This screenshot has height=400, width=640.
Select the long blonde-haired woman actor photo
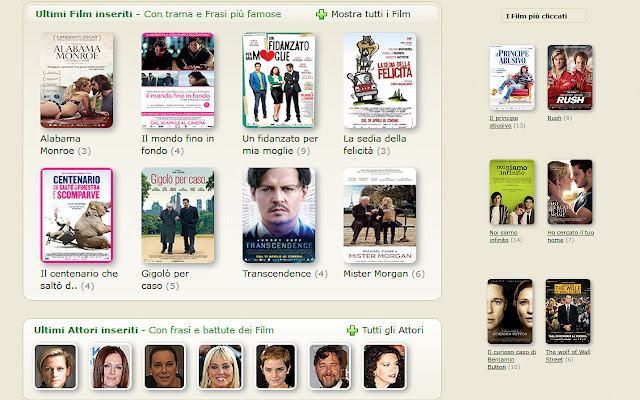click(x=220, y=366)
